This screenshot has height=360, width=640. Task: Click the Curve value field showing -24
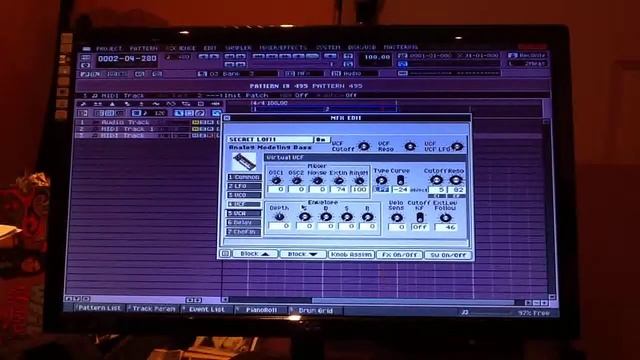(x=400, y=189)
